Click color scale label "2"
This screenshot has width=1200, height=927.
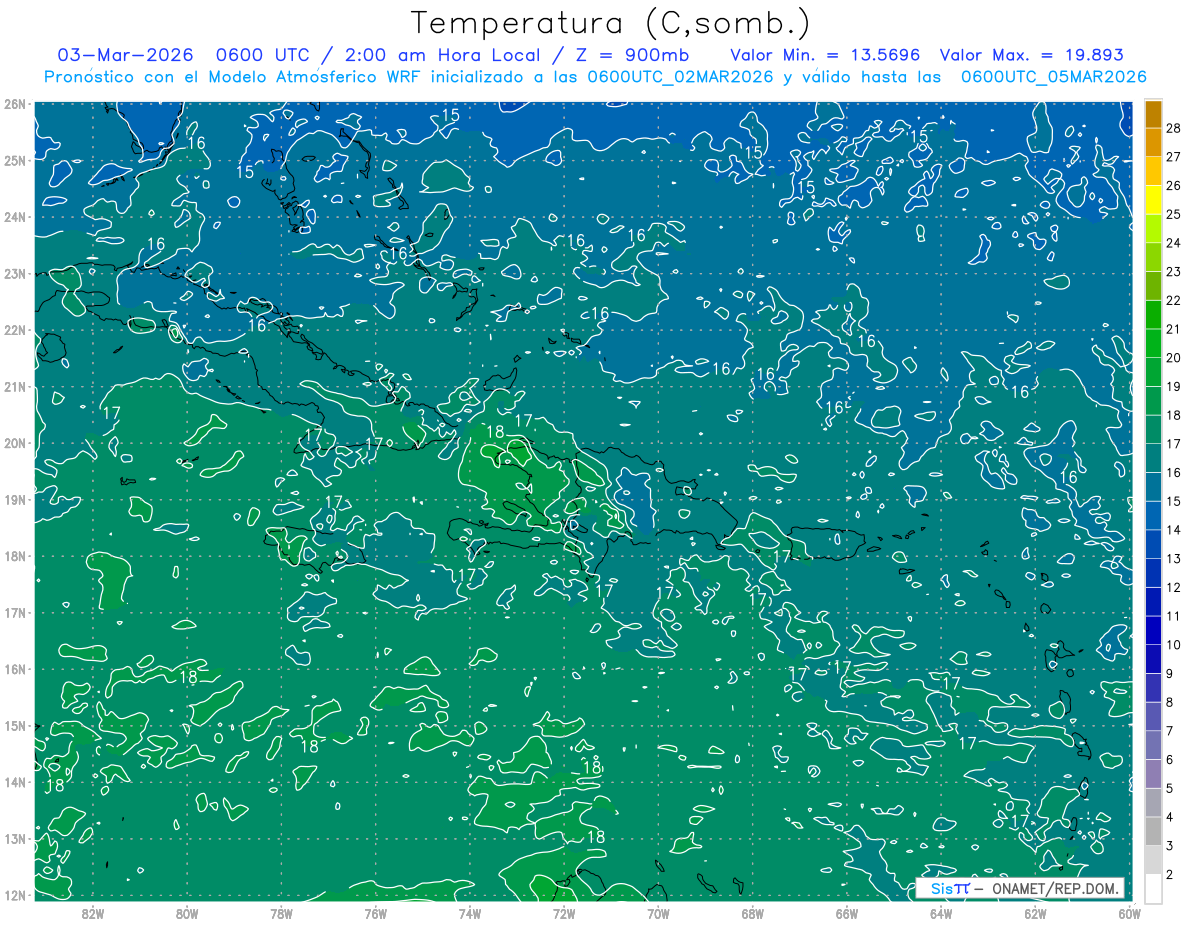click(x=1169, y=875)
